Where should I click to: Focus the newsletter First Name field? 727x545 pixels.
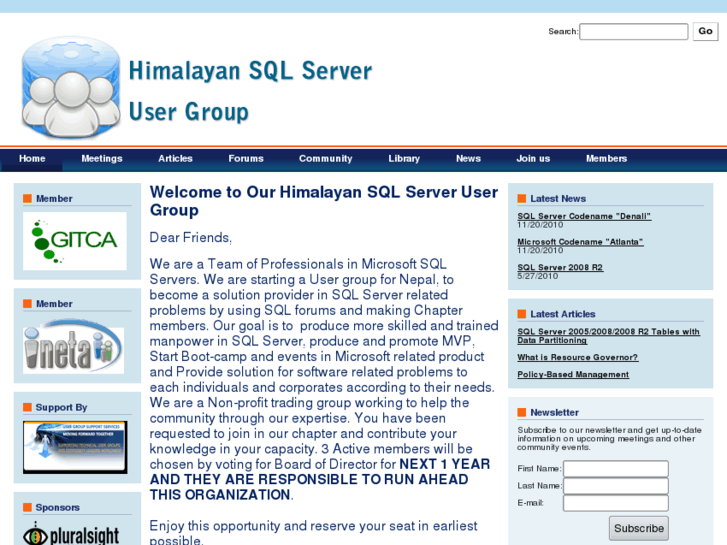pos(616,468)
